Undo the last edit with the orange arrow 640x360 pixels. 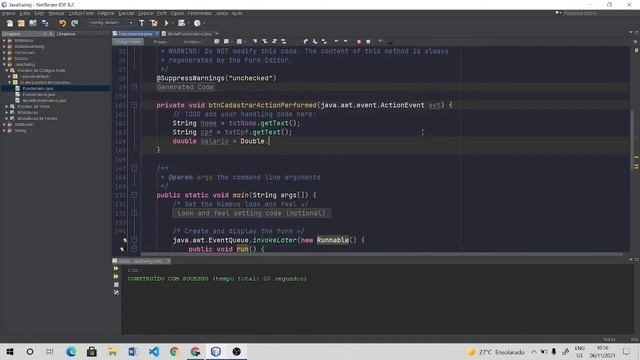tap(62, 23)
